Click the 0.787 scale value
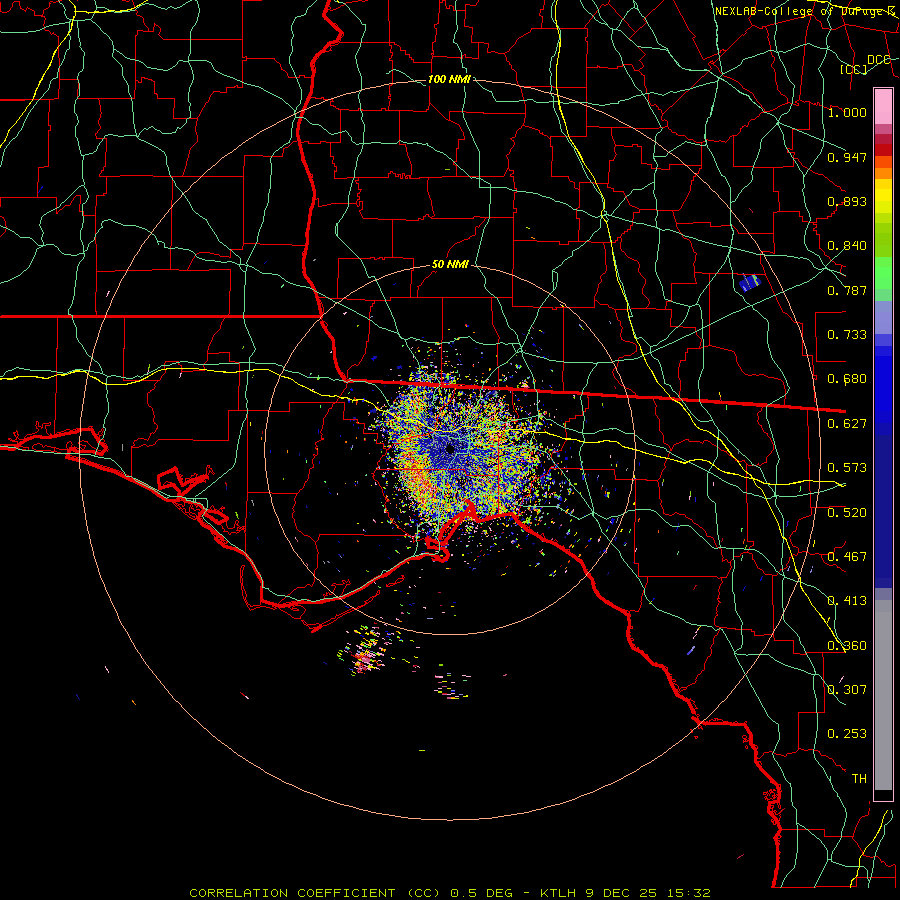 (847, 290)
